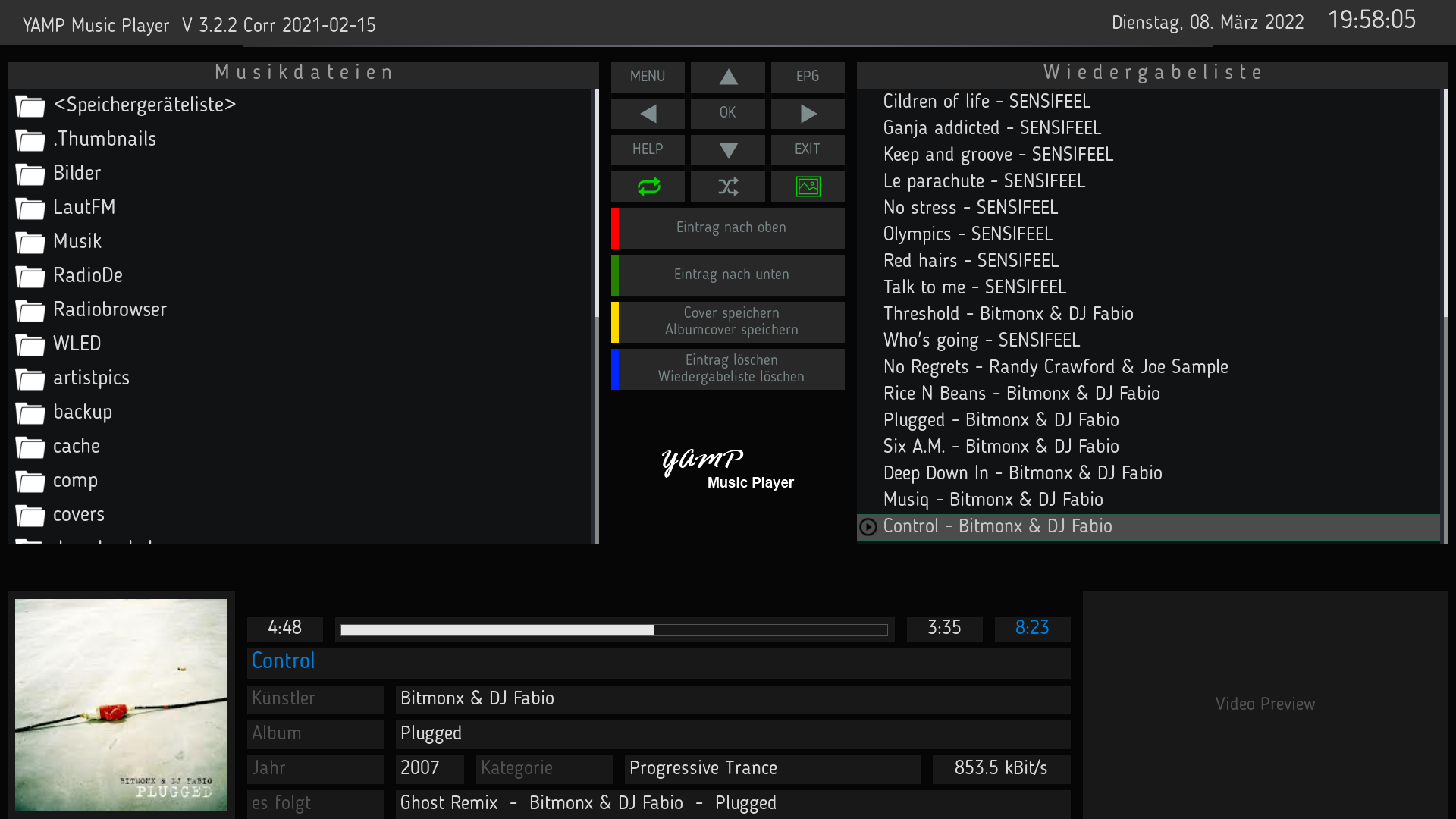Viewport: 1456px width, 819px height.
Task: Click the Video Preview area
Action: click(x=1265, y=704)
